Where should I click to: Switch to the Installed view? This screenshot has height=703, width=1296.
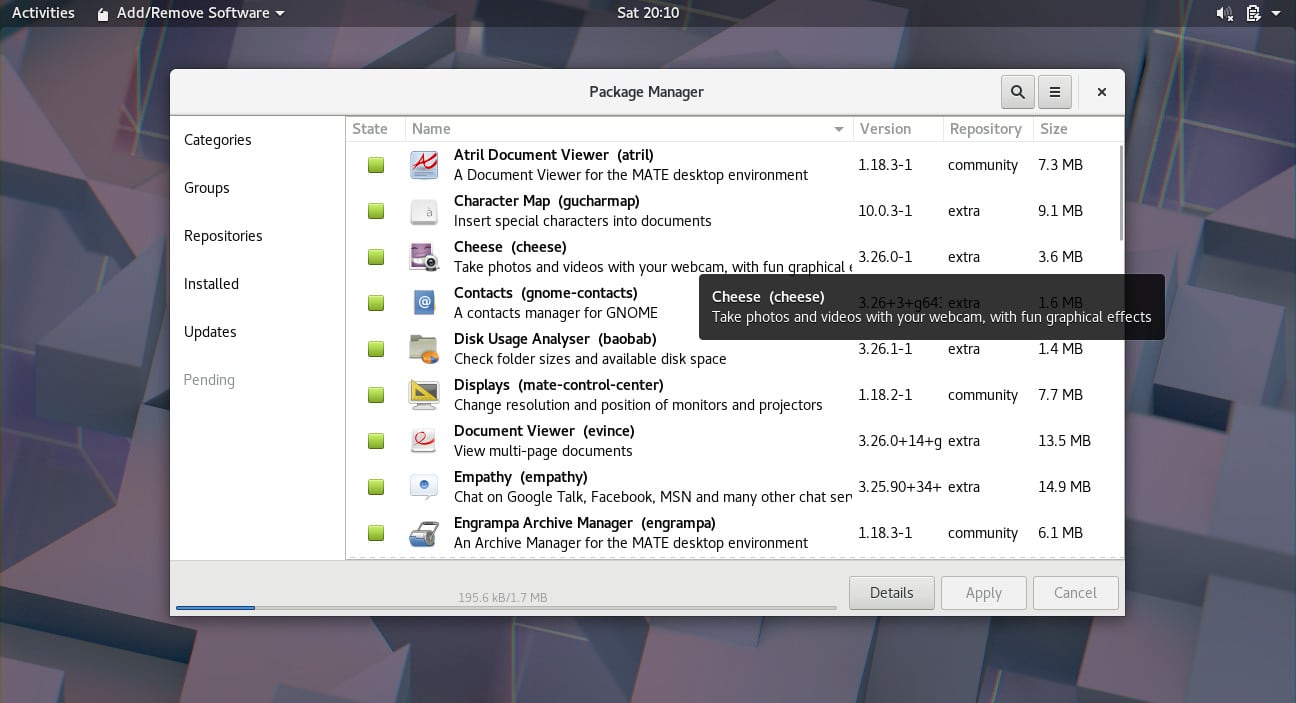(x=211, y=284)
